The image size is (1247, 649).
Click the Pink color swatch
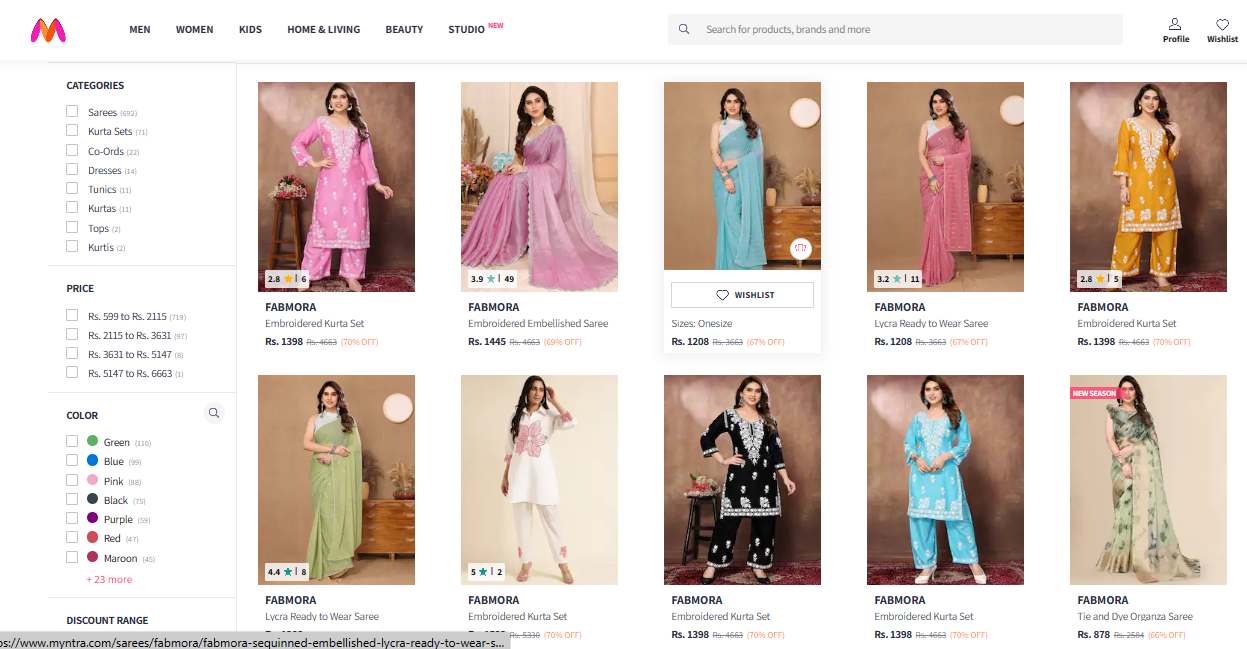click(x=92, y=480)
